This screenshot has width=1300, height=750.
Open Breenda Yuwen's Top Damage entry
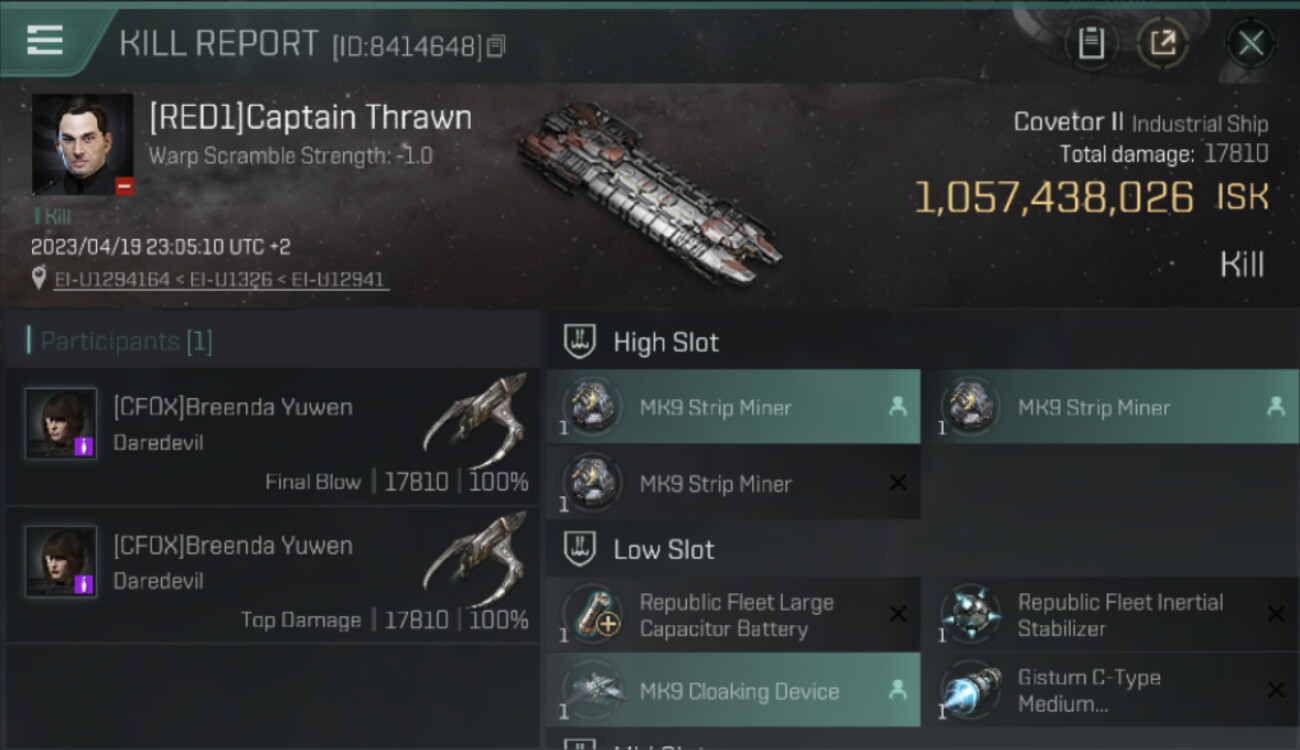272,575
